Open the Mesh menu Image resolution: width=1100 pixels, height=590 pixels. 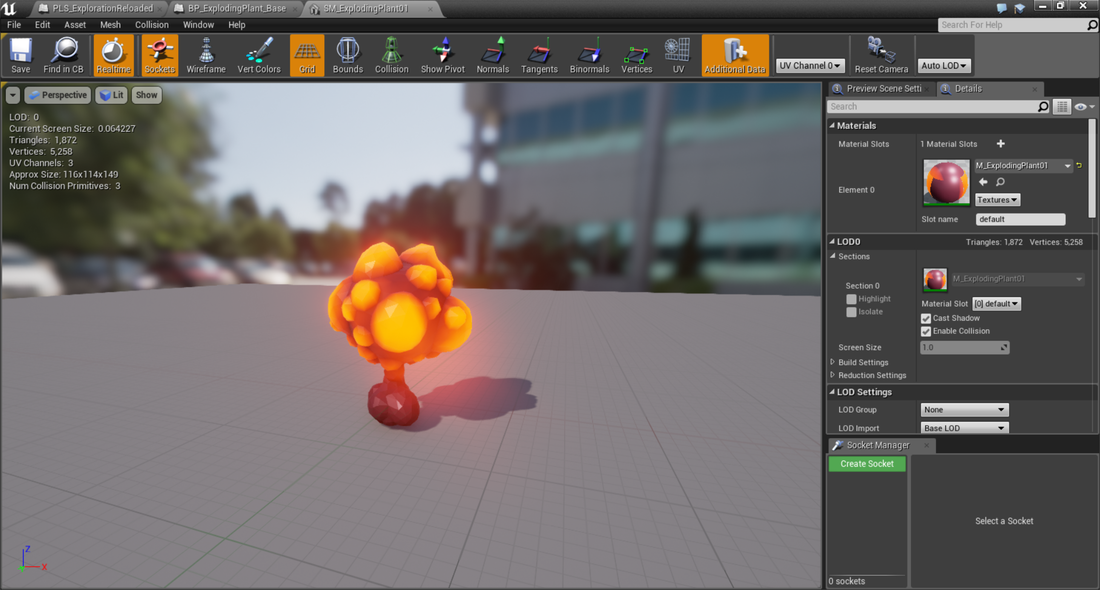tap(110, 25)
